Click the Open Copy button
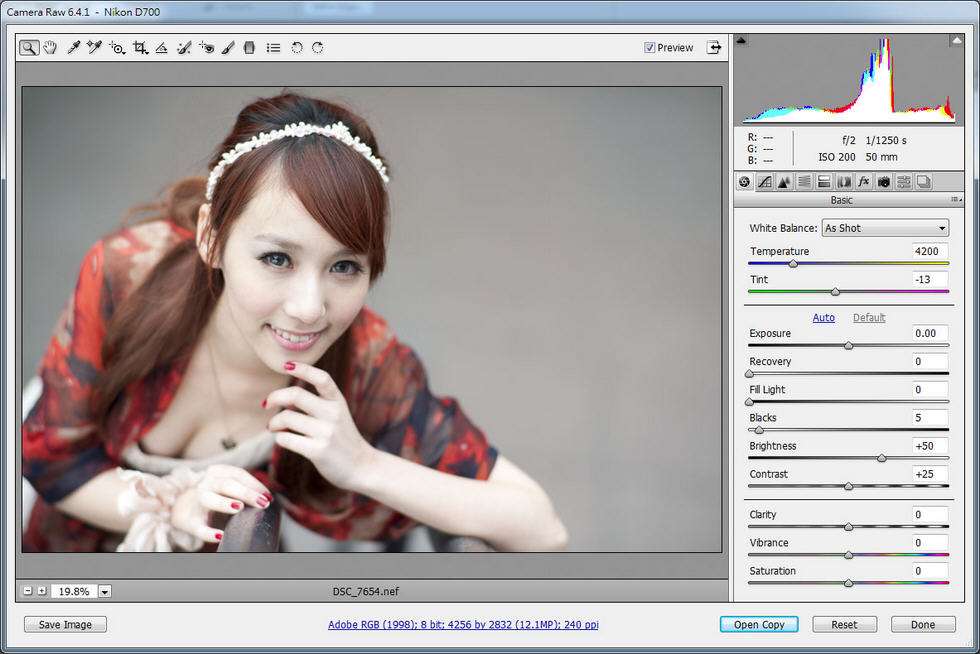 click(759, 625)
